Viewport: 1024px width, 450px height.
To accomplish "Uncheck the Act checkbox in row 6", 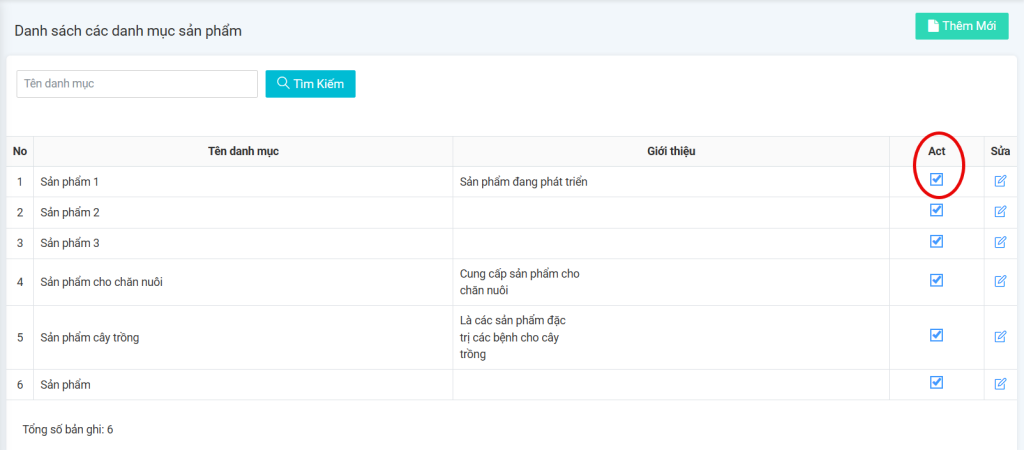I will (937, 382).
